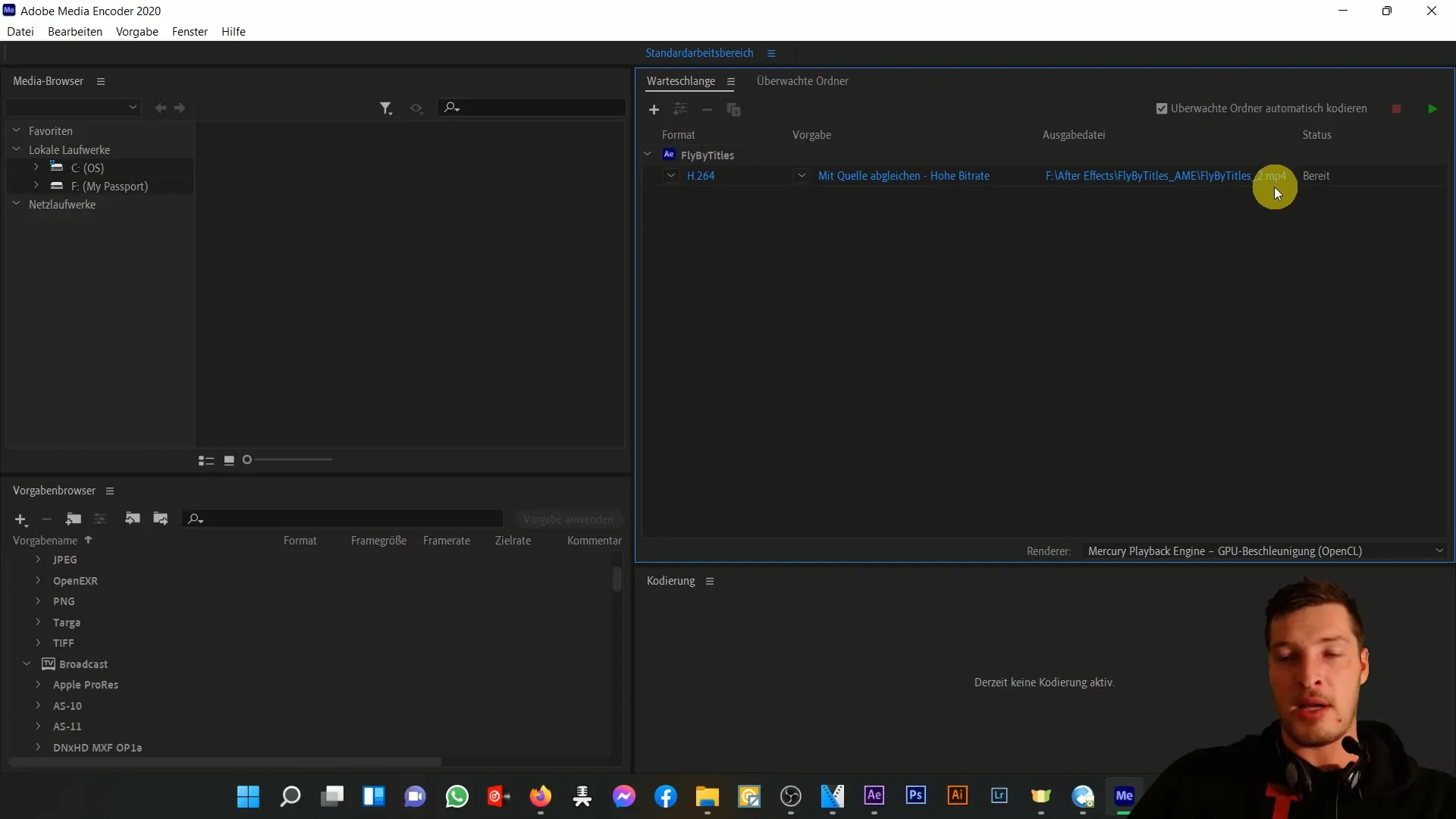Open the Datei menu
Viewport: 1456px width, 819px height.
coord(20,31)
